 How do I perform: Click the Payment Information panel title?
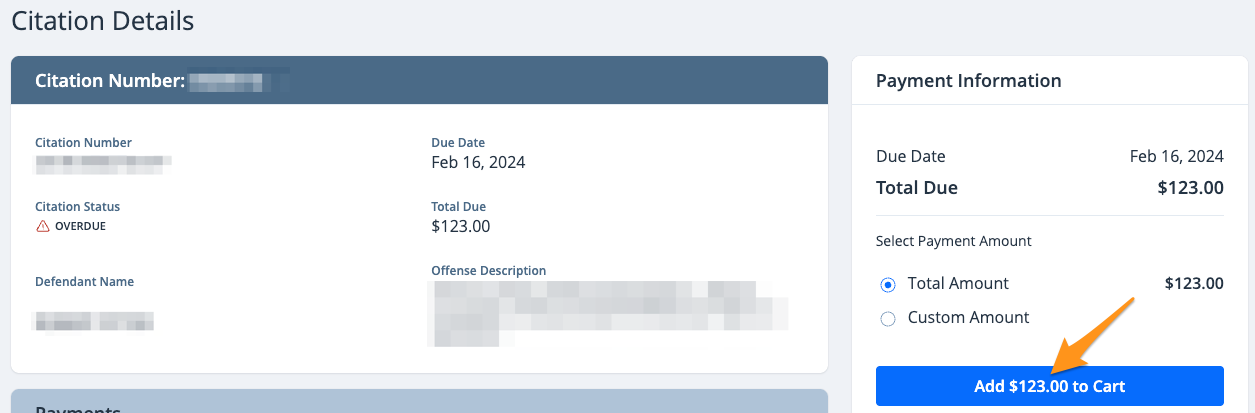click(x=968, y=81)
